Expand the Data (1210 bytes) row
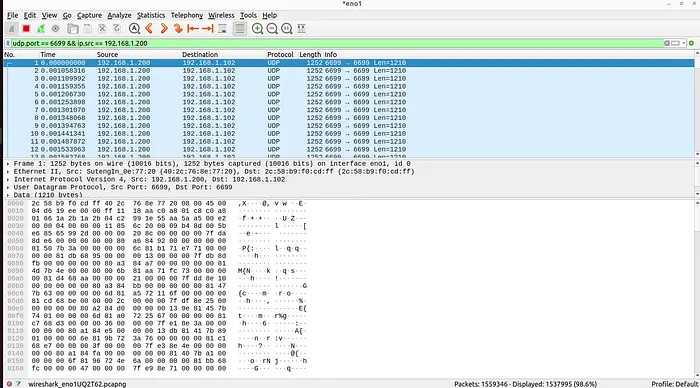 [x=8, y=195]
